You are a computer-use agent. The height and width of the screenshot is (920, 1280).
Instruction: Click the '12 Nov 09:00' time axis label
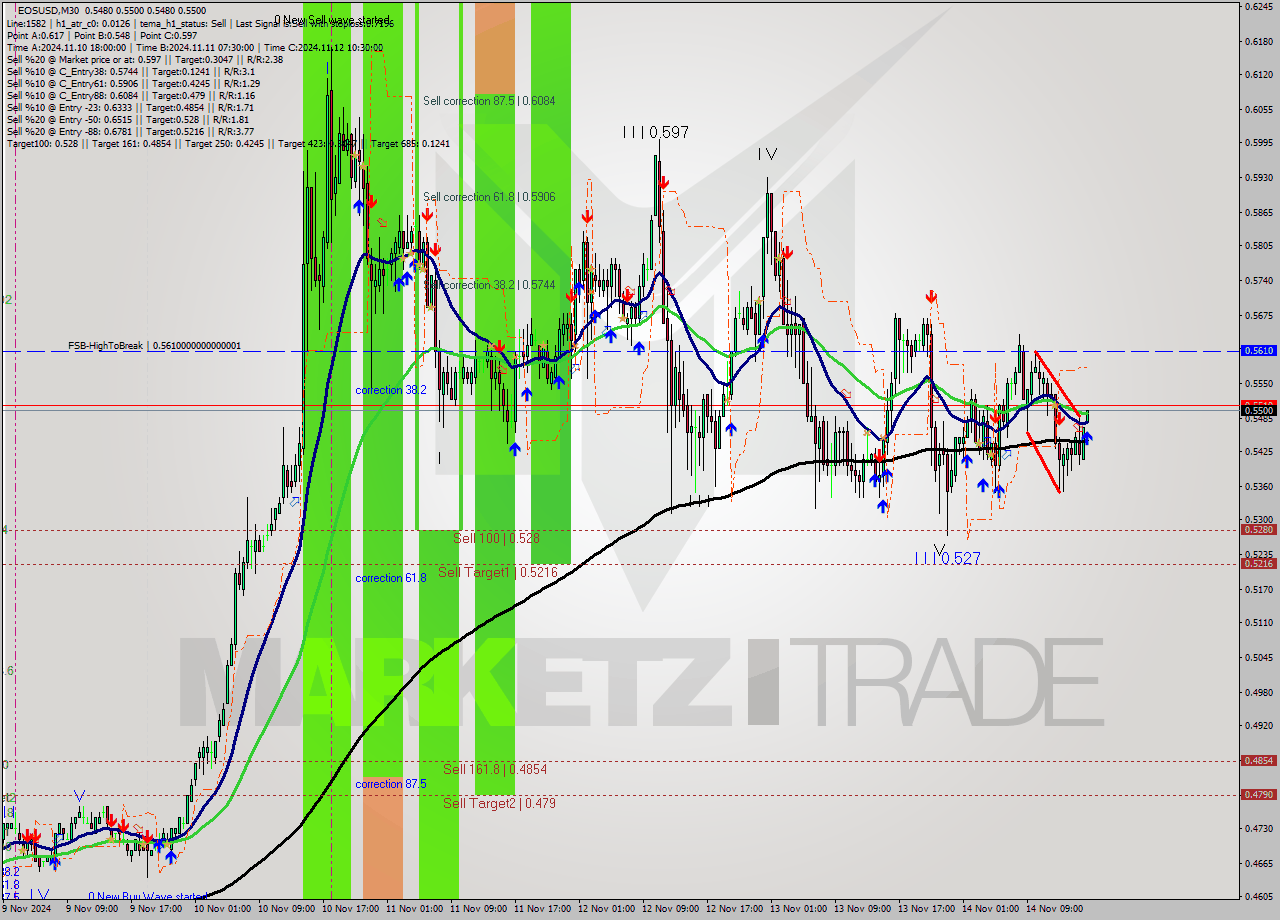click(x=671, y=910)
